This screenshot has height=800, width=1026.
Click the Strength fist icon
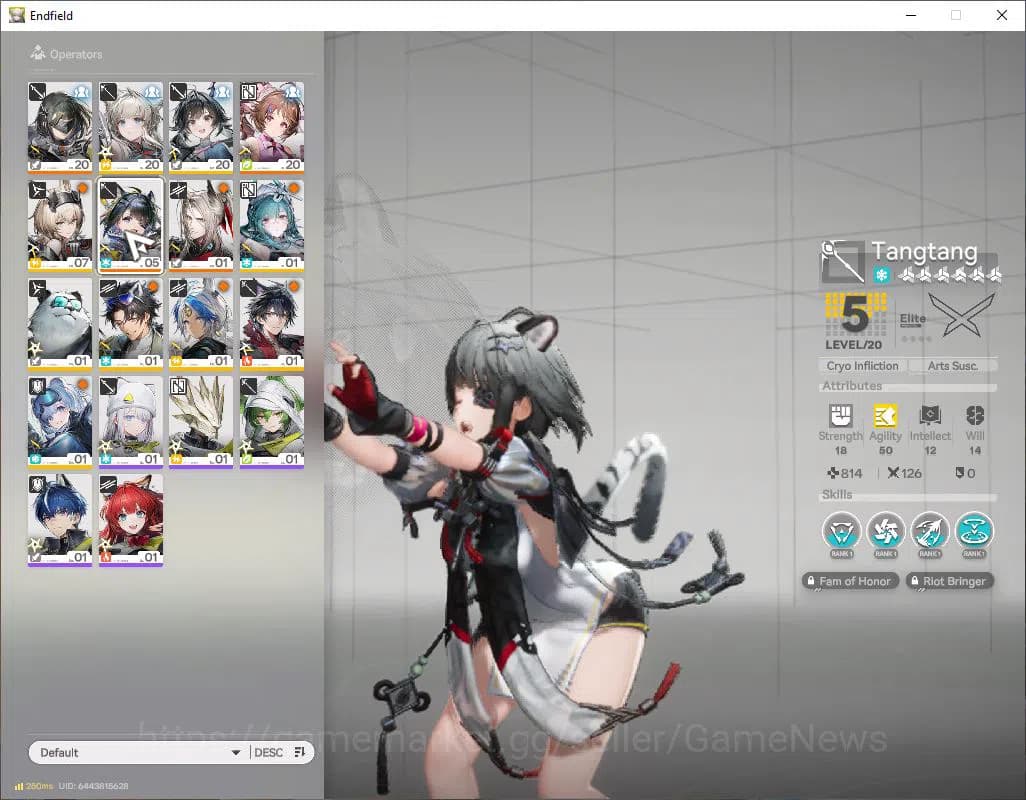pyautogui.click(x=840, y=415)
